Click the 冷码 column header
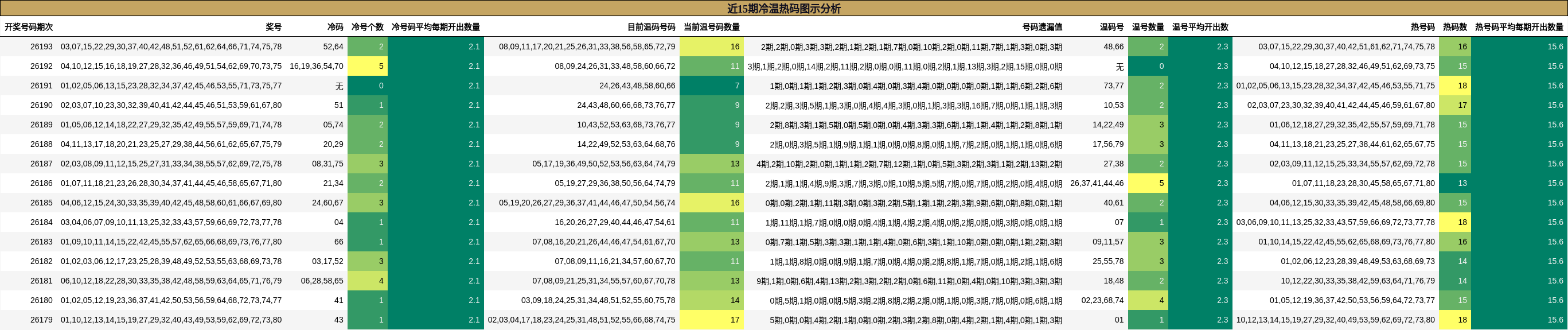This screenshot has height=330, width=1568. tap(336, 28)
